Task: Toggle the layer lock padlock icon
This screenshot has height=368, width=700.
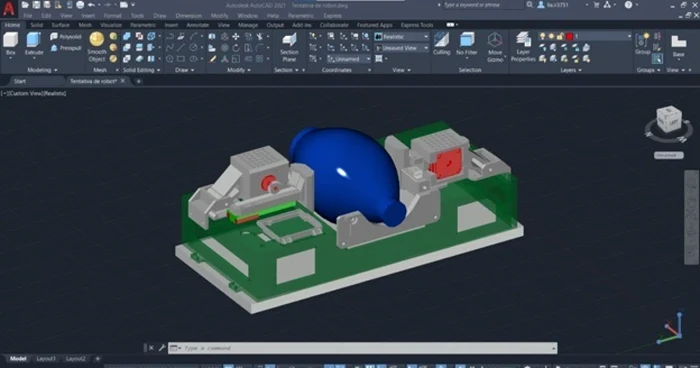Action: pyautogui.click(x=560, y=36)
